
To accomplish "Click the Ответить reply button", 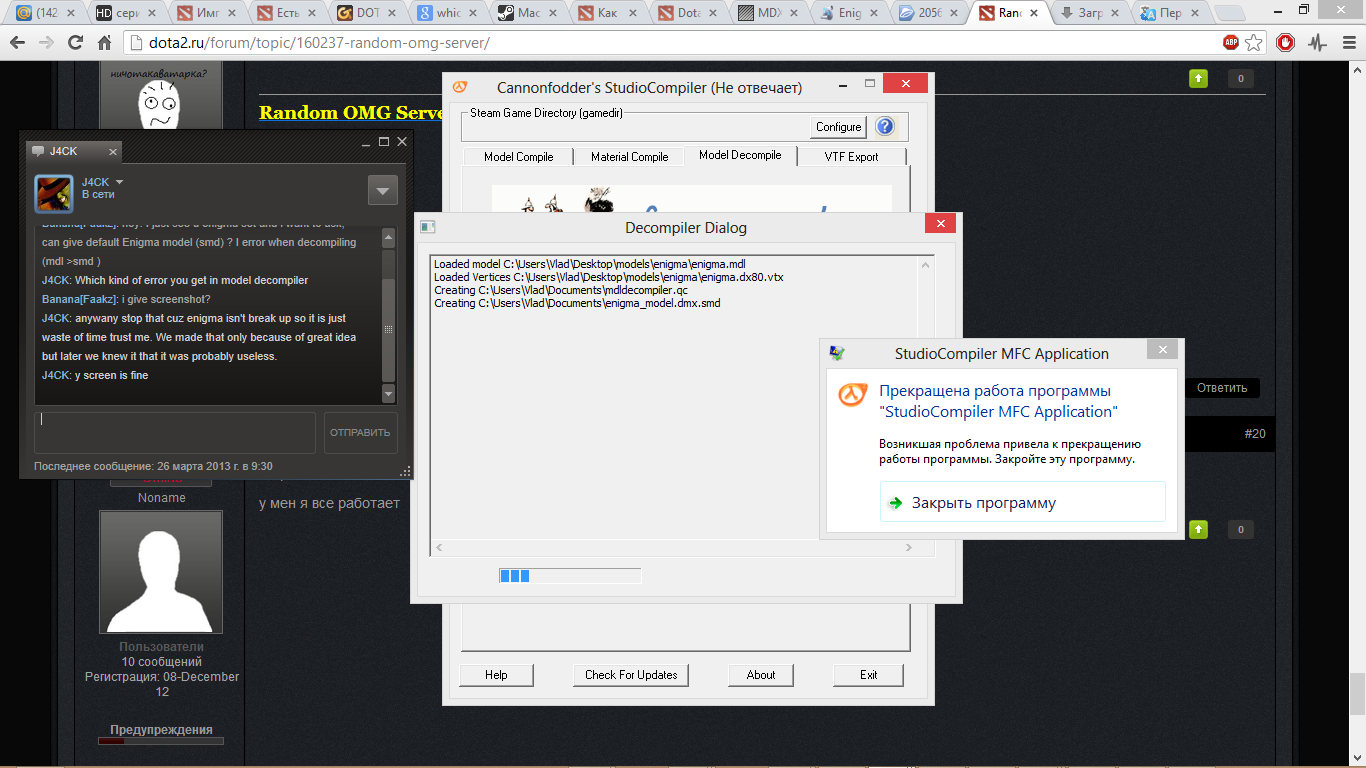I will [1222, 388].
